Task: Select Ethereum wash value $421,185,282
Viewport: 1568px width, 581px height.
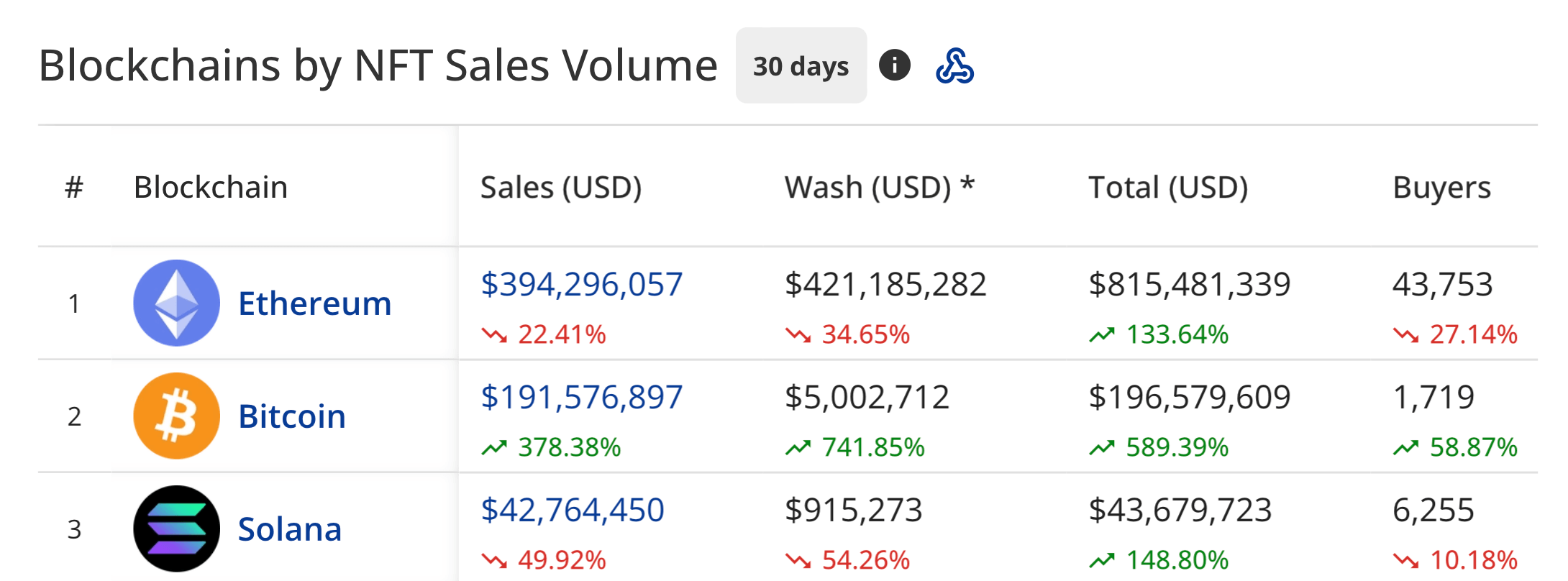Action: 885,284
